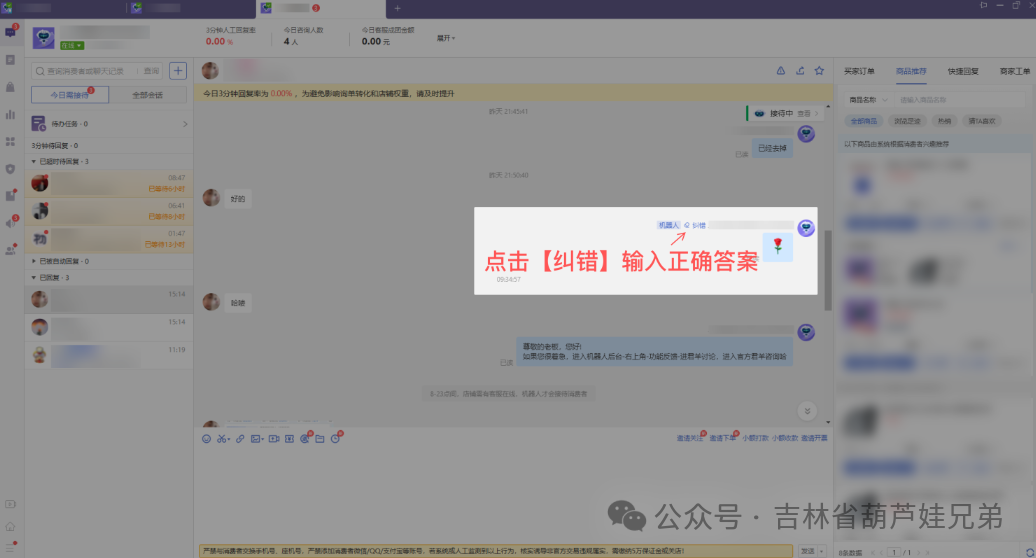Star the current conversation
Viewport: 1036px width, 558px height.
[819, 71]
